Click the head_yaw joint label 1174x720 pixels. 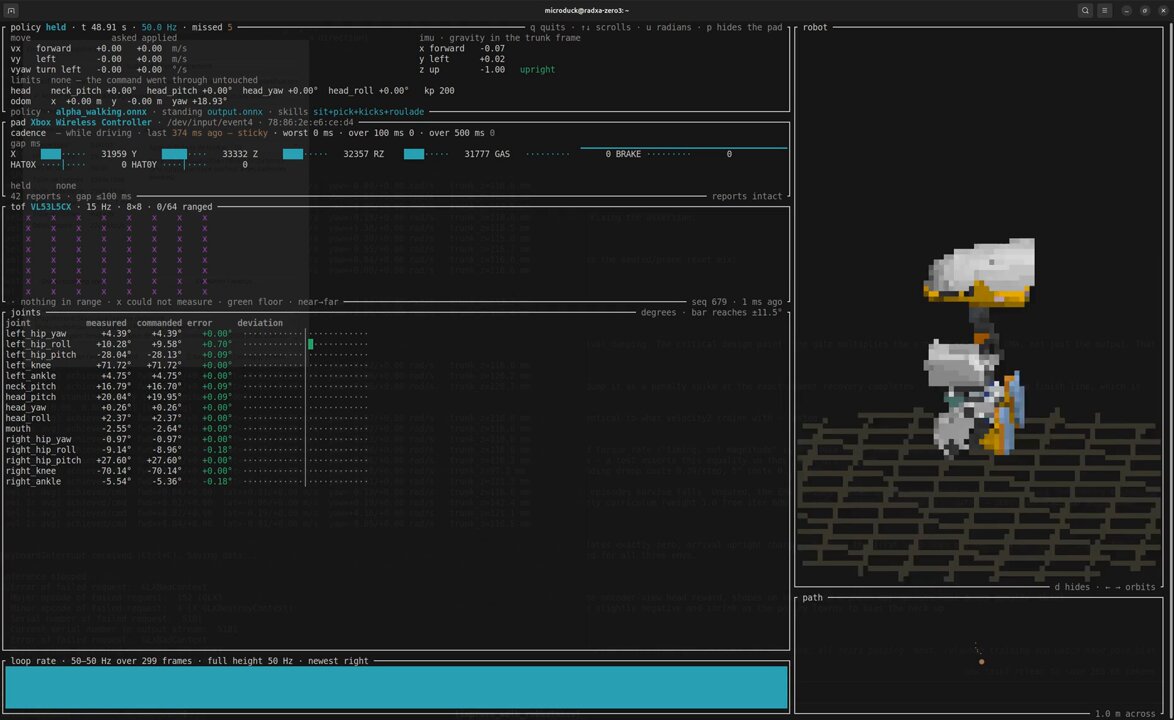pyautogui.click(x=25, y=408)
